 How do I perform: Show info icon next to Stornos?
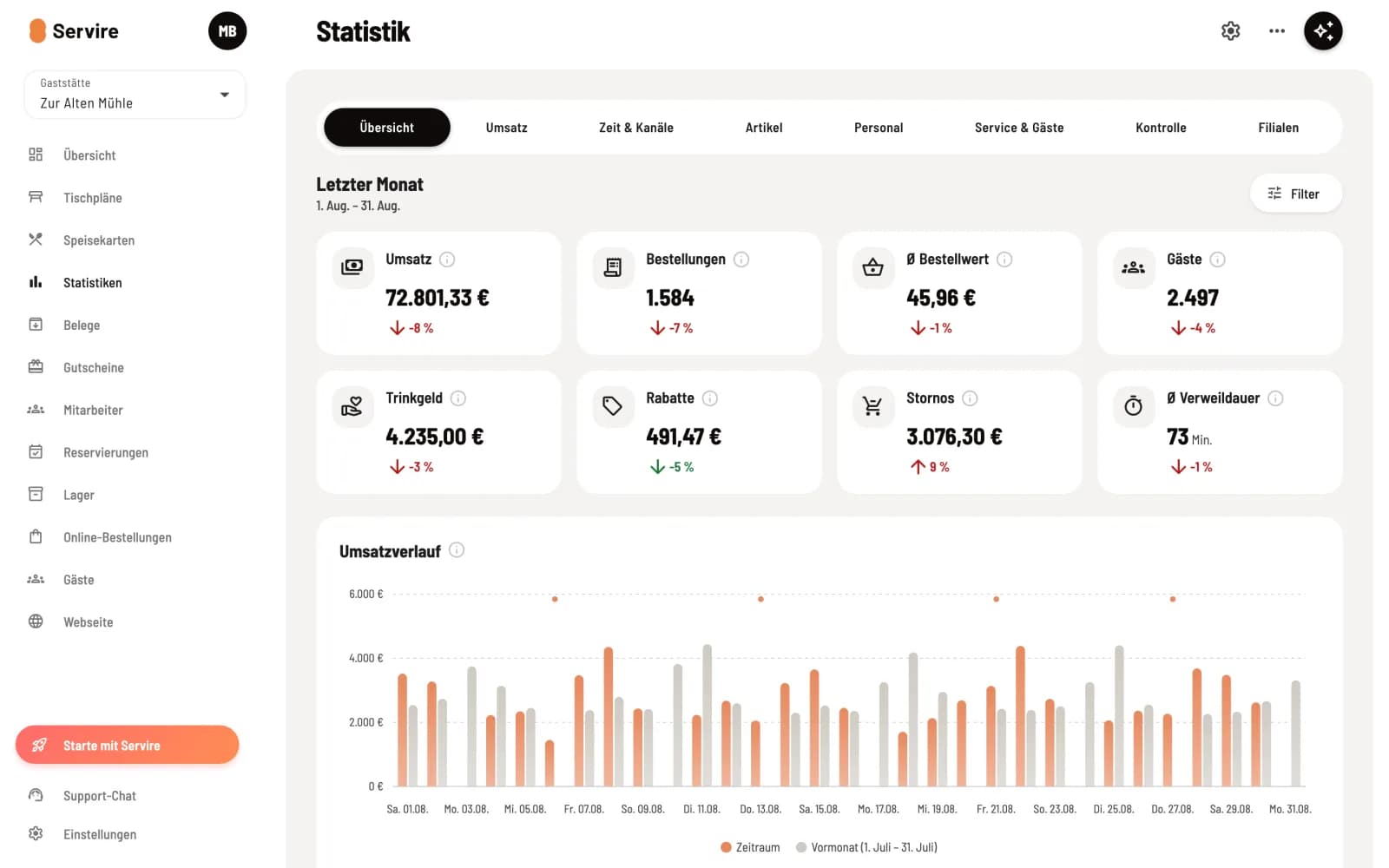pos(970,398)
